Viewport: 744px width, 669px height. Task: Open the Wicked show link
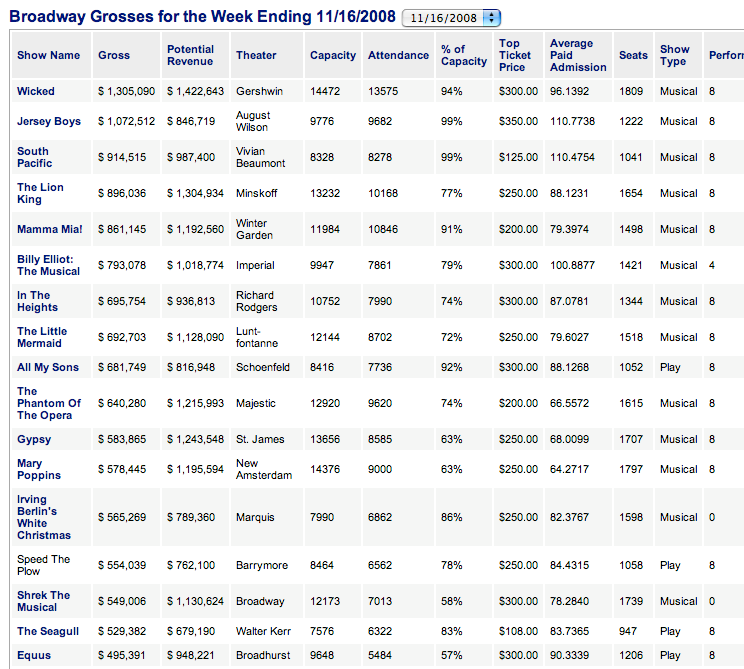(x=36, y=91)
